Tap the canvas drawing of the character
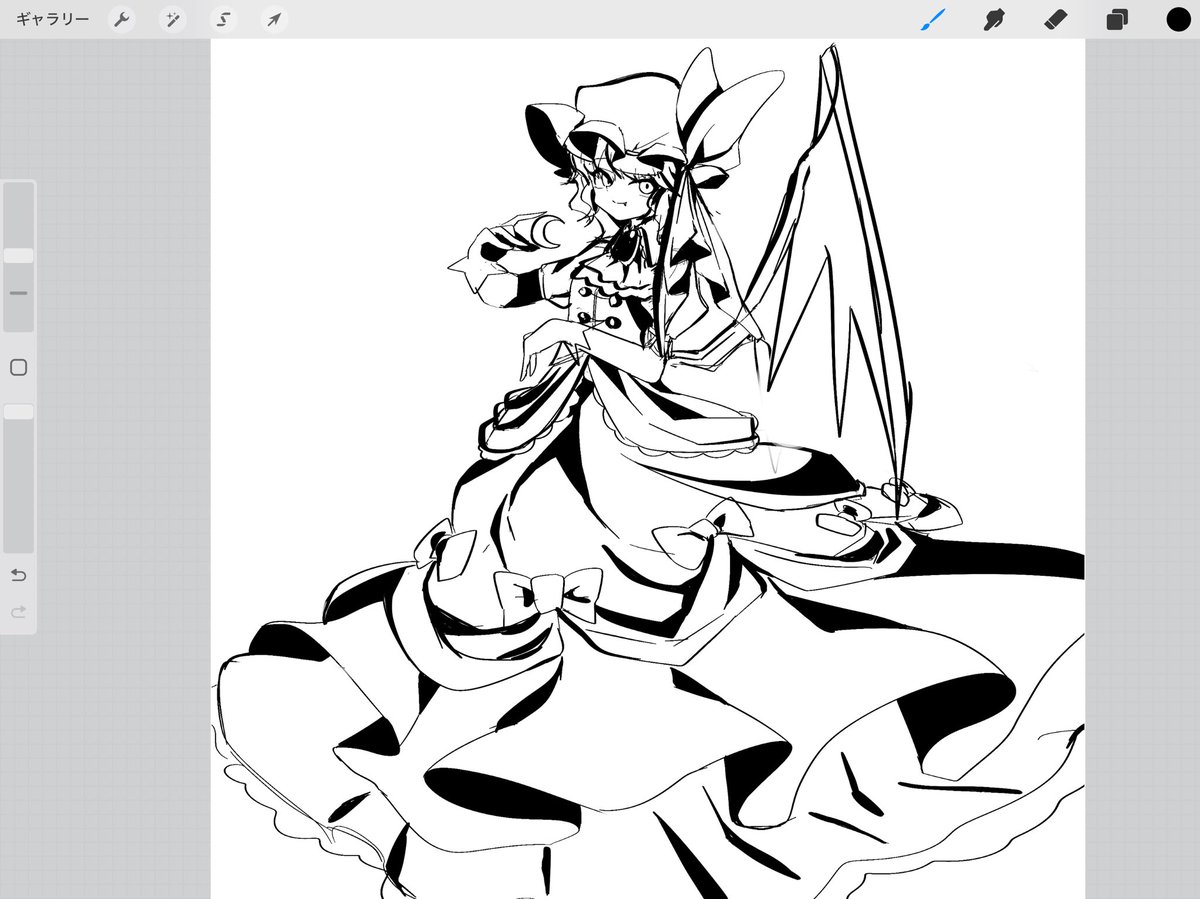This screenshot has height=899, width=1200. 648,470
